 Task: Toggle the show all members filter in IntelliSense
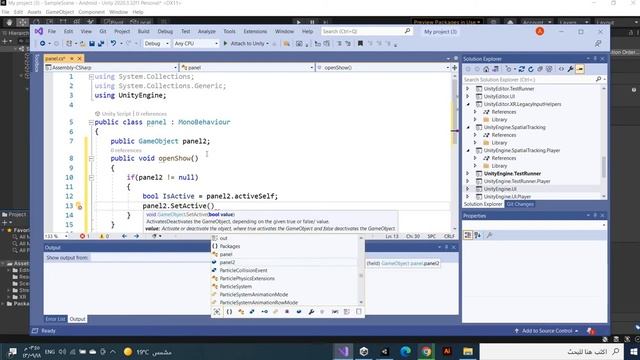tap(217, 312)
